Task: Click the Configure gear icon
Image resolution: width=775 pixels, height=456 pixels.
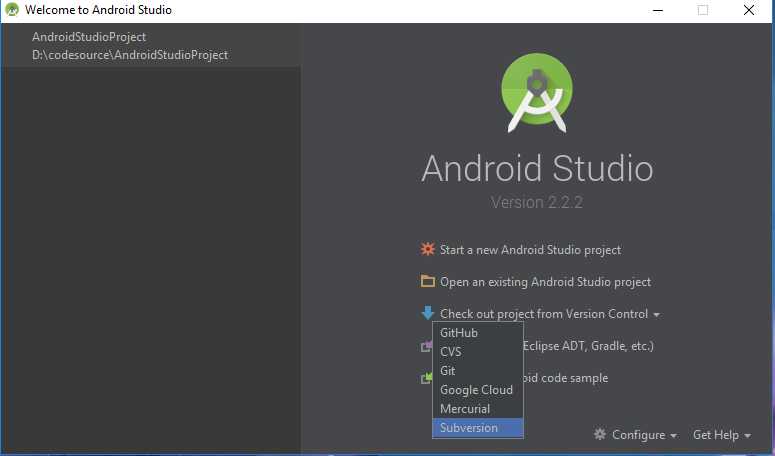Action: pyautogui.click(x=600, y=434)
